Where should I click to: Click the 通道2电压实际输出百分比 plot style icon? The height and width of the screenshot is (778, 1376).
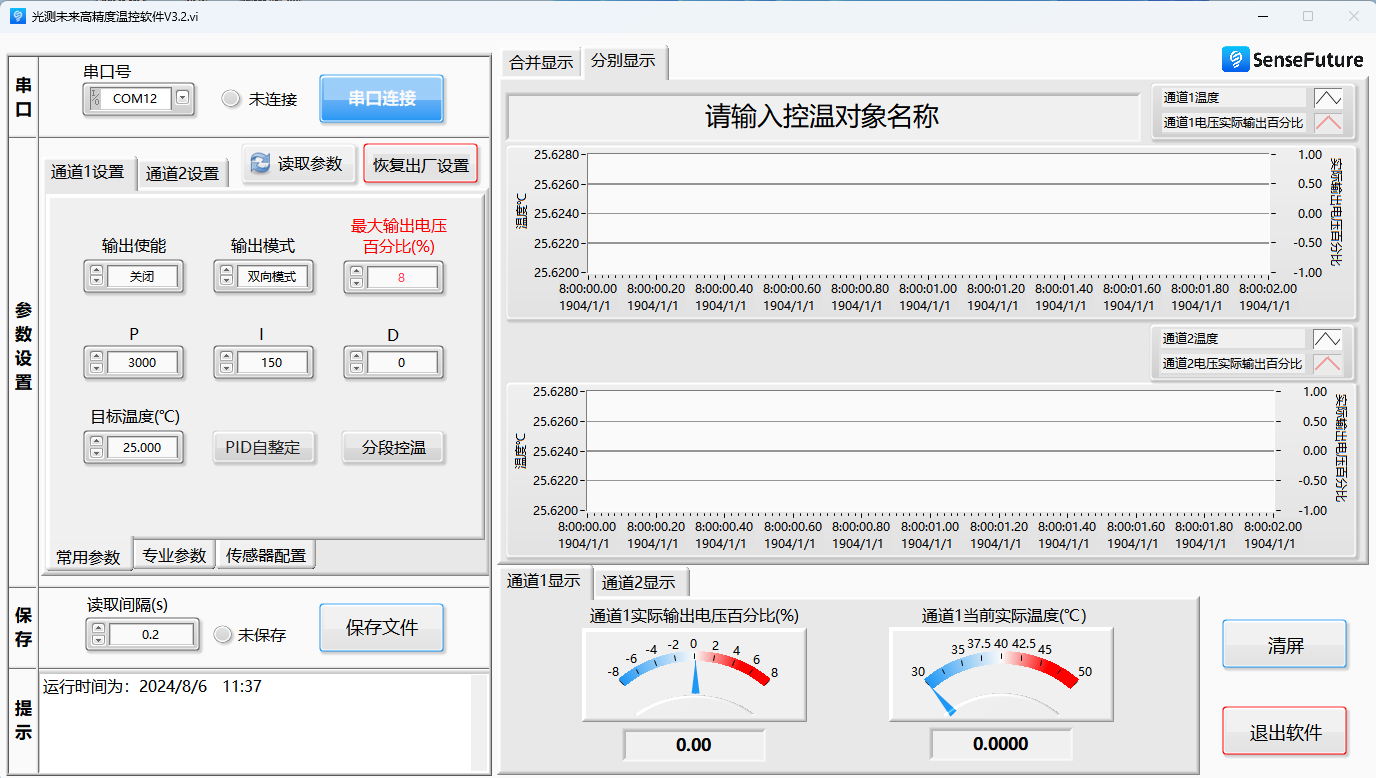coord(1328,364)
